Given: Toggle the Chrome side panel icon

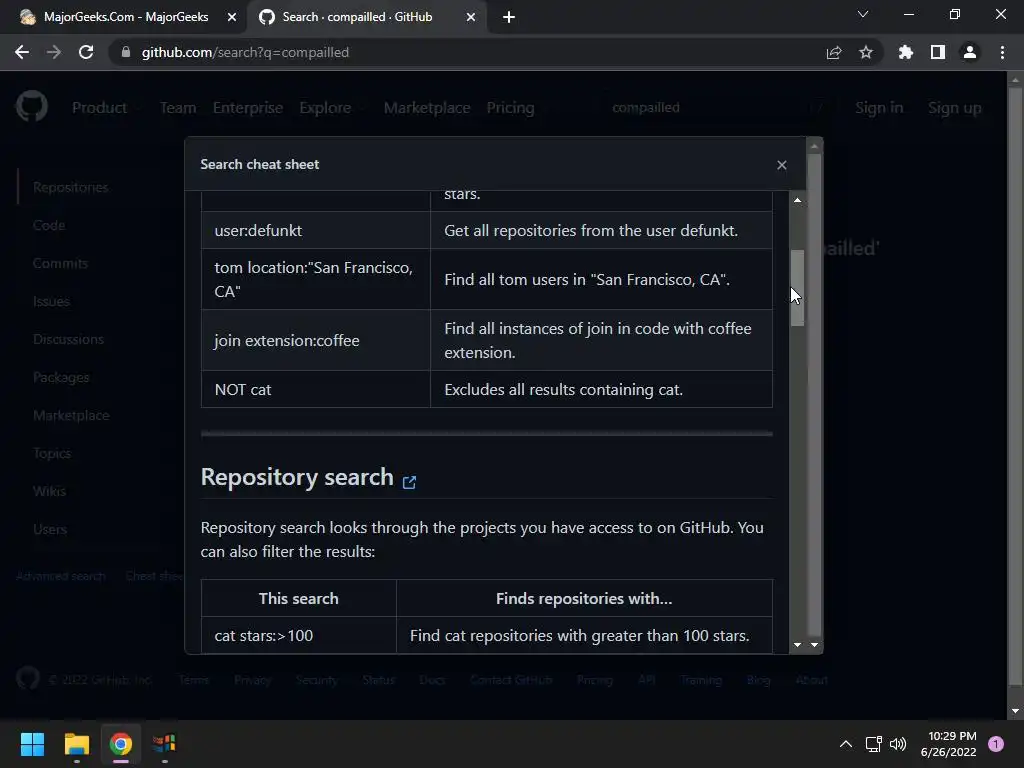Looking at the screenshot, I should click(938, 52).
